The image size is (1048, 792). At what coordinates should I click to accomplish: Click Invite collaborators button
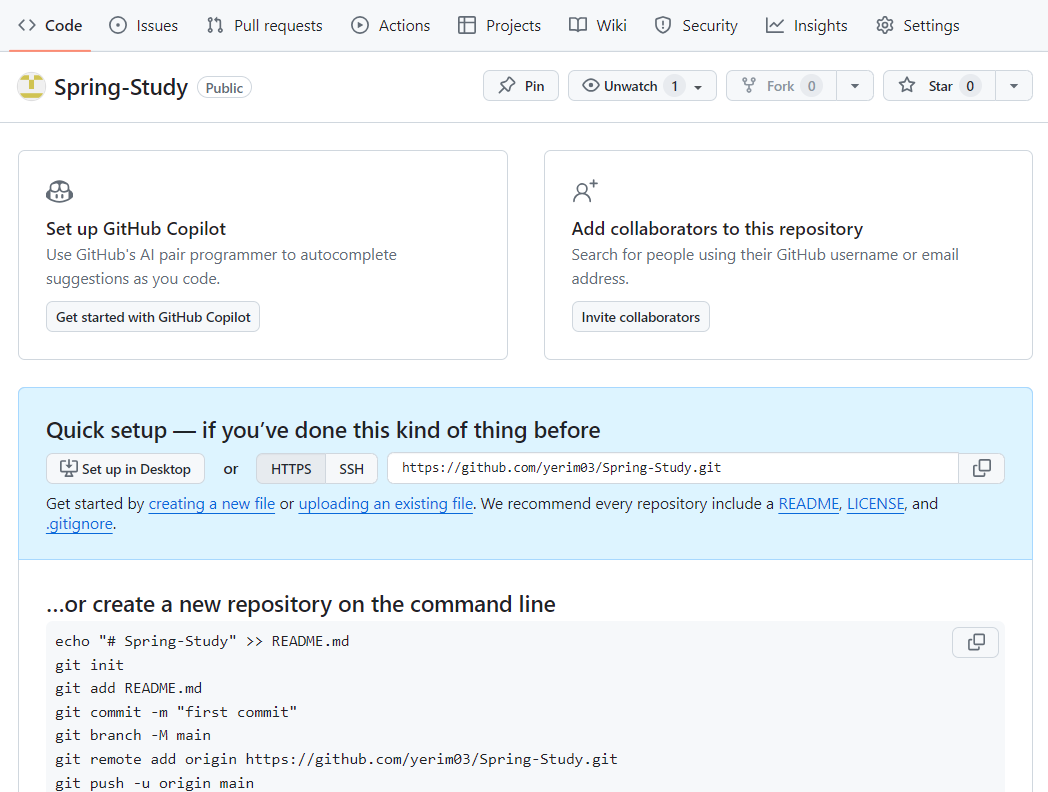[640, 317]
